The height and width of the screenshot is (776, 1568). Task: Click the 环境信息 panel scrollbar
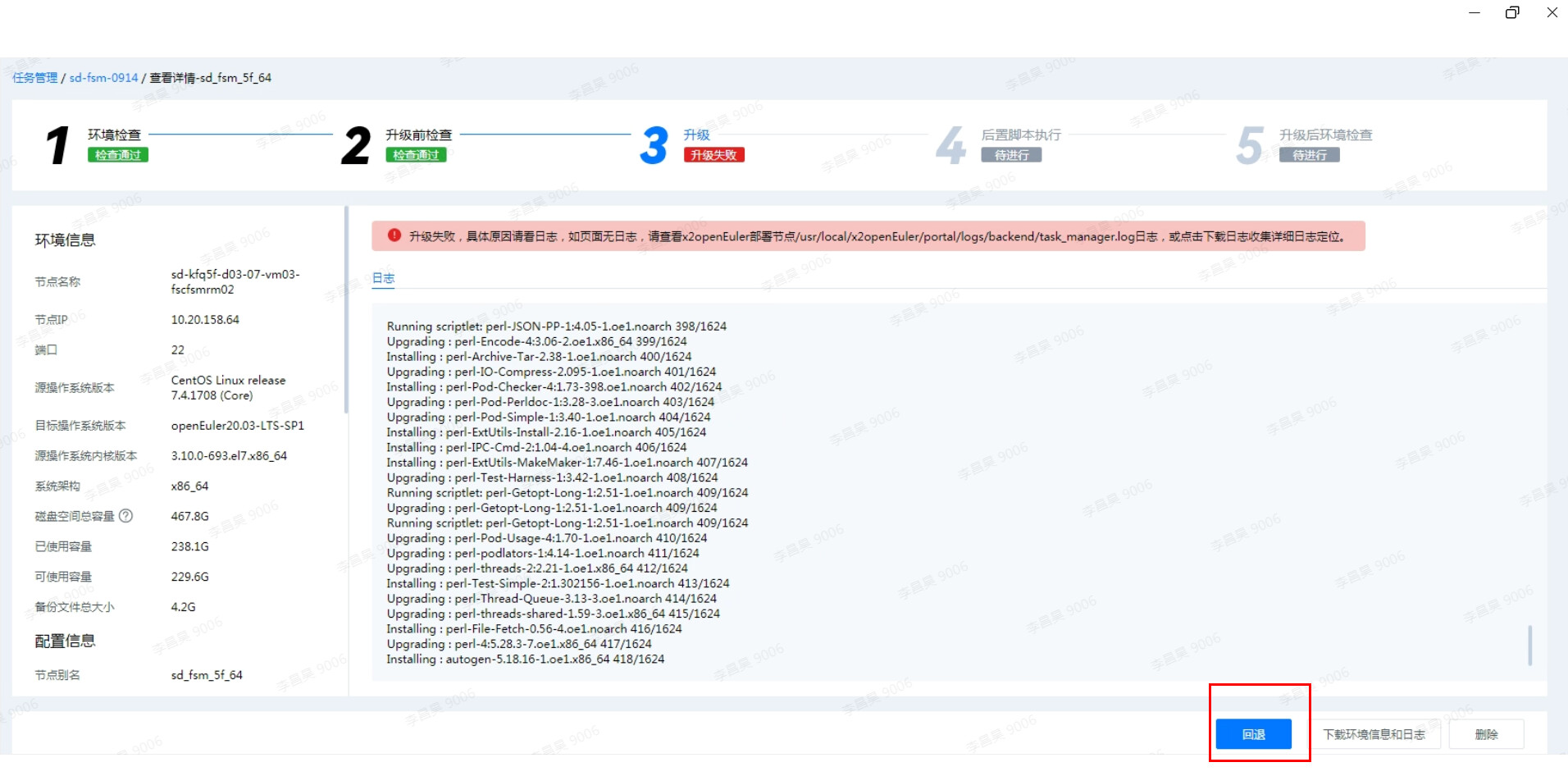pyautogui.click(x=346, y=312)
